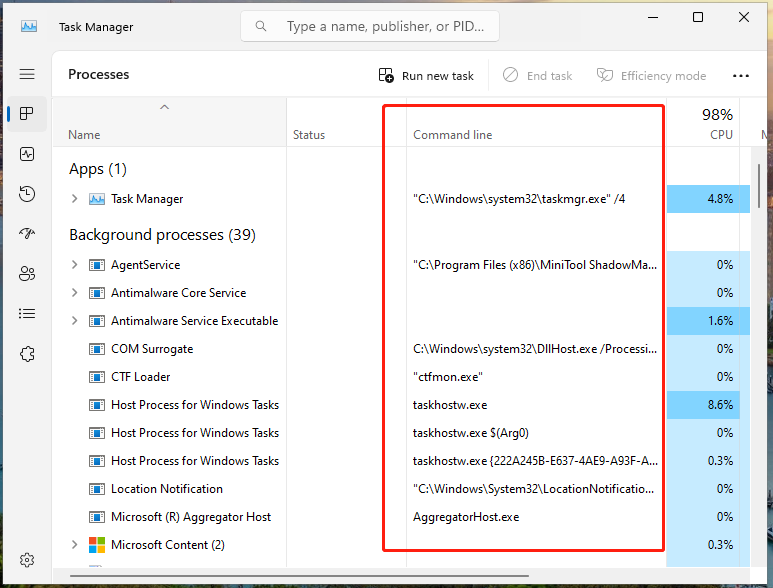The image size is (773, 588).
Task: Select the COM Surrogate process name
Action: coord(152,349)
